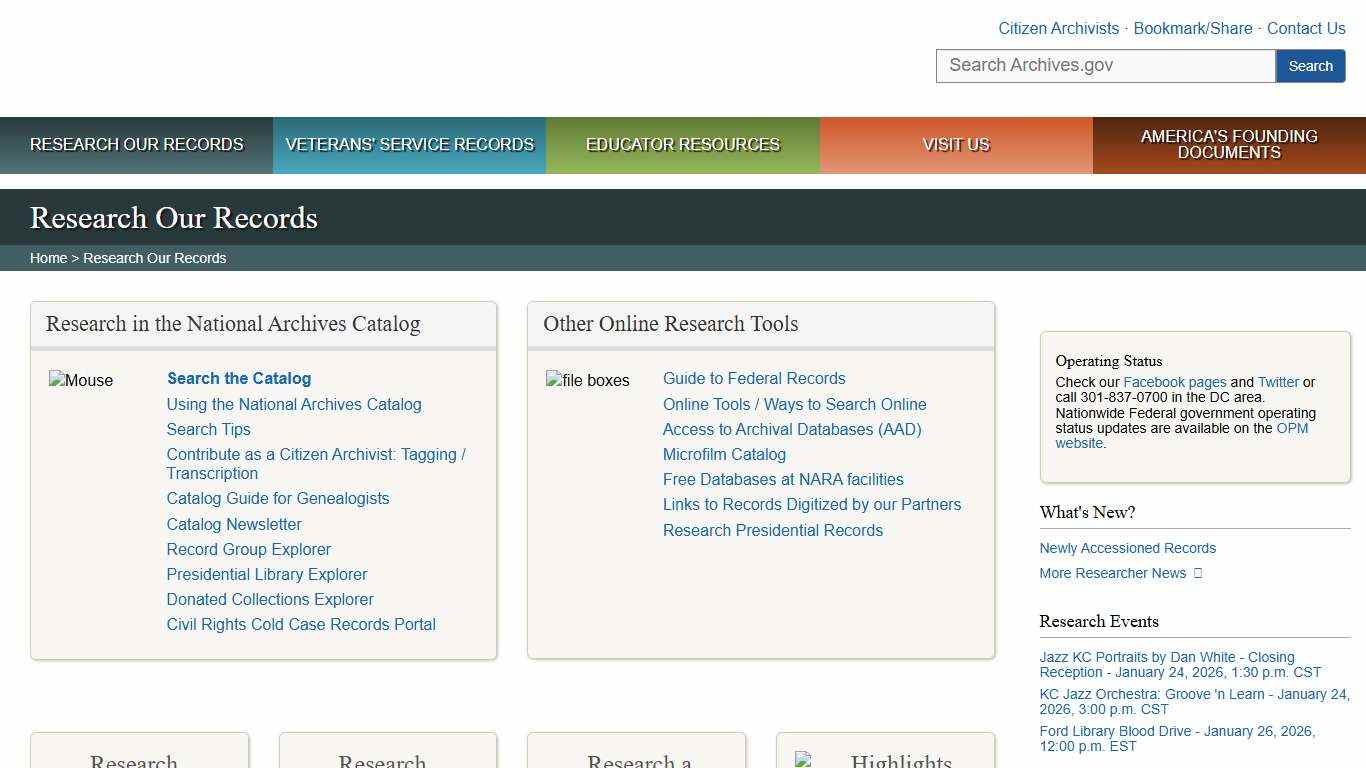
Task: Open the RSS icon next to More Researcher News
Action: (x=1198, y=573)
